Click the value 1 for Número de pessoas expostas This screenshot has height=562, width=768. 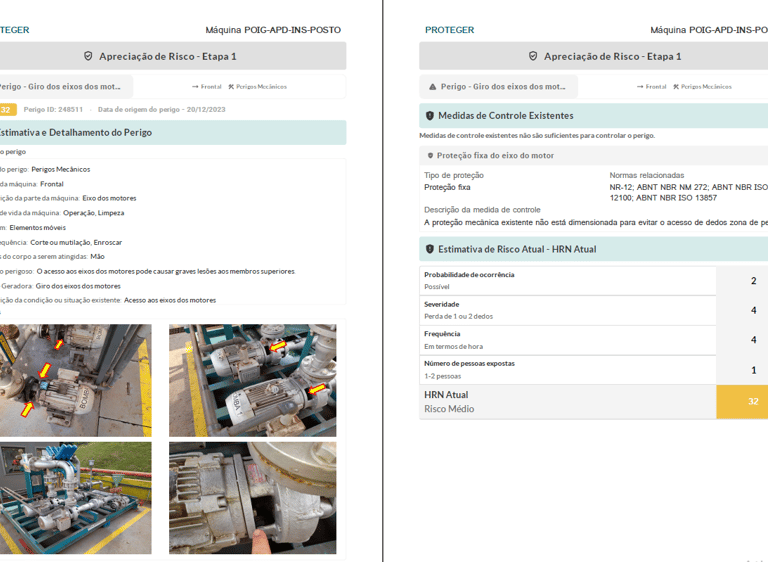pyautogui.click(x=753, y=370)
